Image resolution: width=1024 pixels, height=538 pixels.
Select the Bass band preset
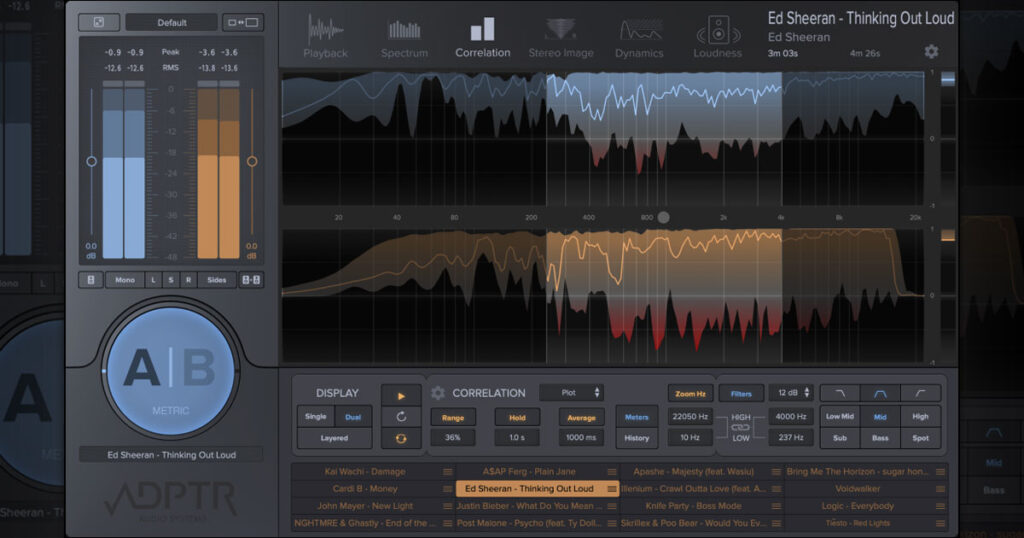(x=880, y=438)
